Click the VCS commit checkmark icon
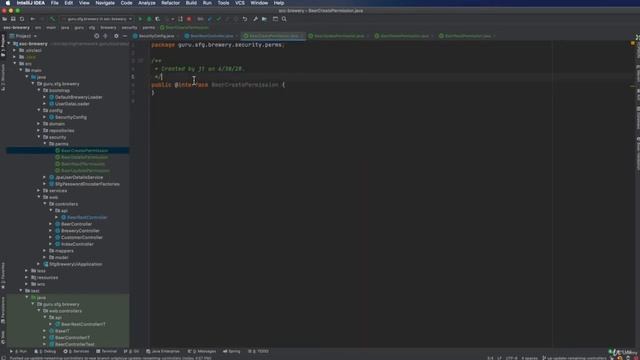The width and height of the screenshot is (640, 360). pos(218,19)
